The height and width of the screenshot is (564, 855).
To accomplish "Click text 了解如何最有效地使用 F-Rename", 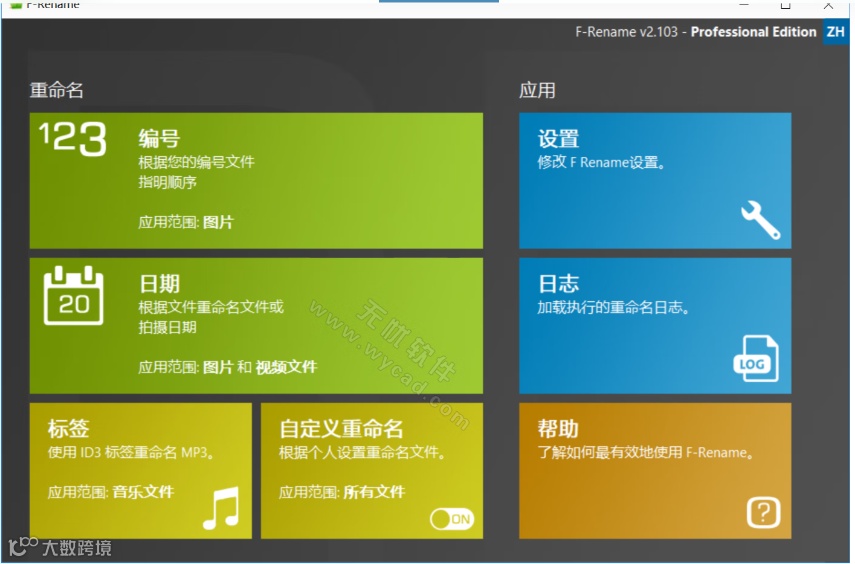I will (646, 452).
